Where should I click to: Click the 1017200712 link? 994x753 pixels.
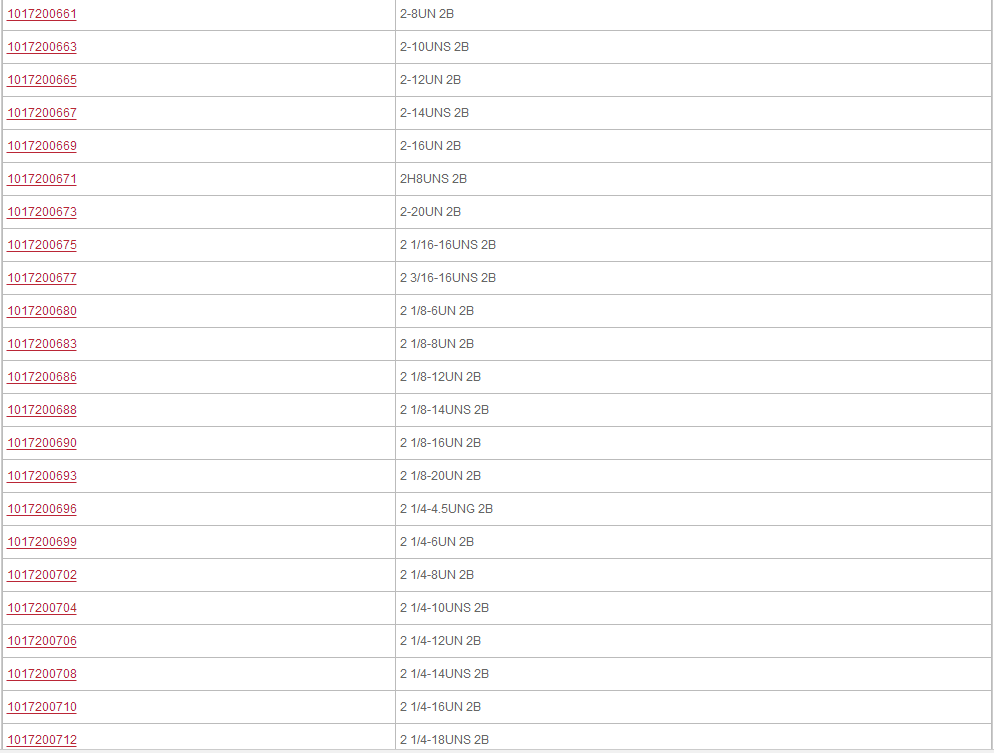tap(42, 739)
